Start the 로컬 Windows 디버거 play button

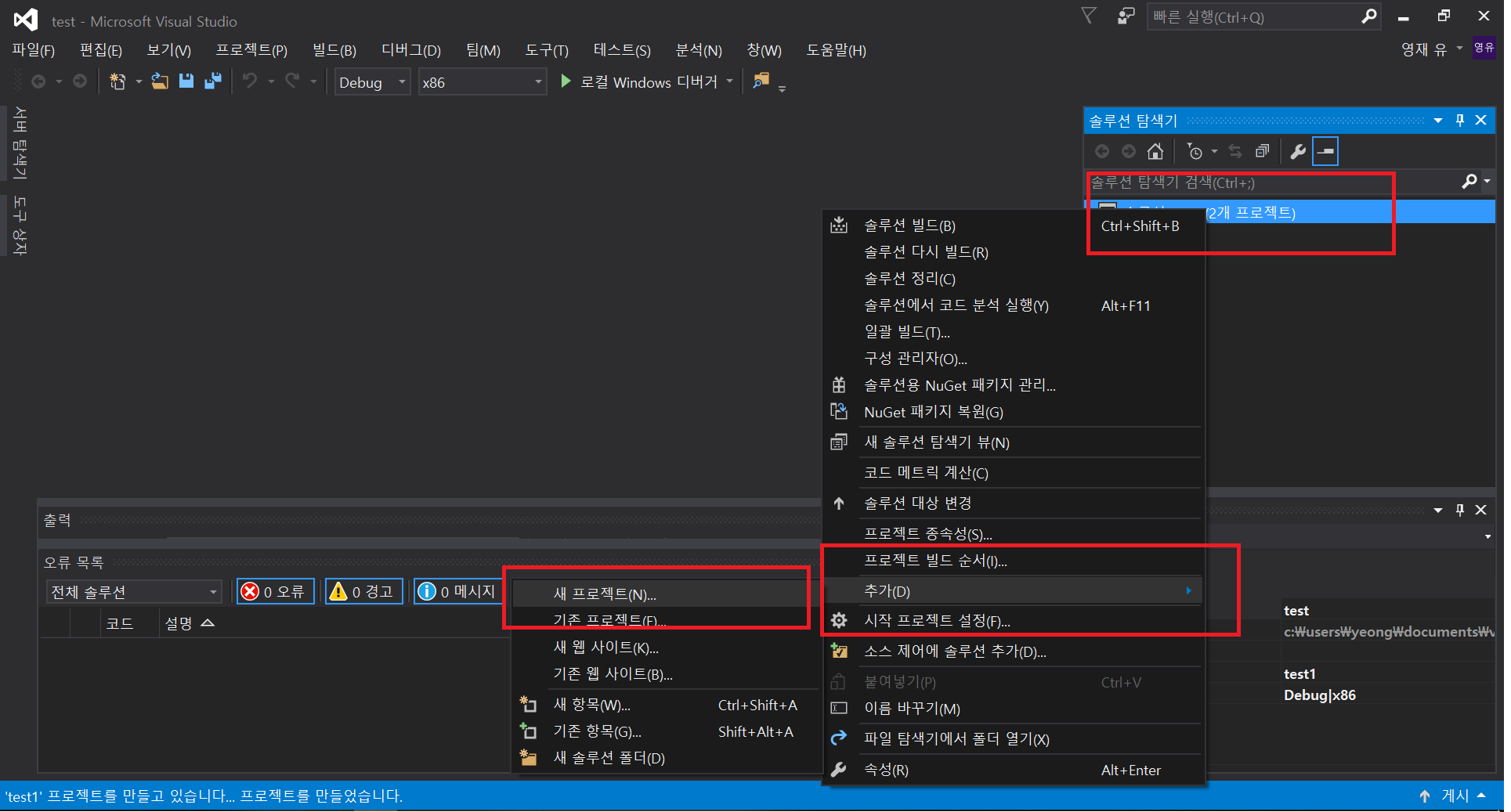566,81
